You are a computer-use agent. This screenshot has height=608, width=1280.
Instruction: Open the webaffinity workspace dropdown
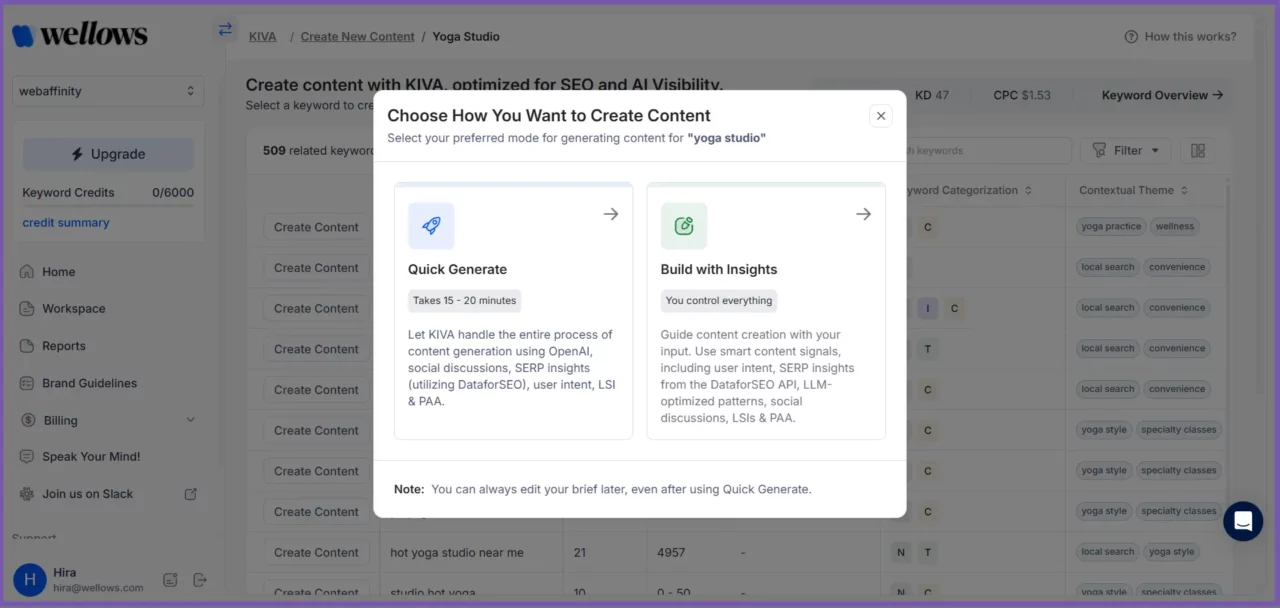click(108, 91)
